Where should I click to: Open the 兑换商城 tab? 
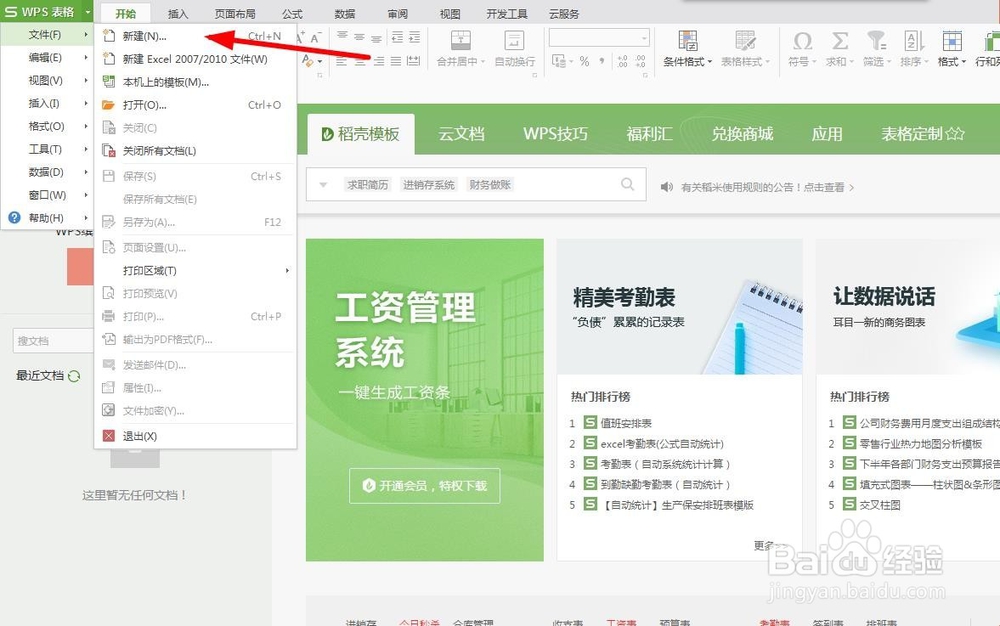[742, 134]
